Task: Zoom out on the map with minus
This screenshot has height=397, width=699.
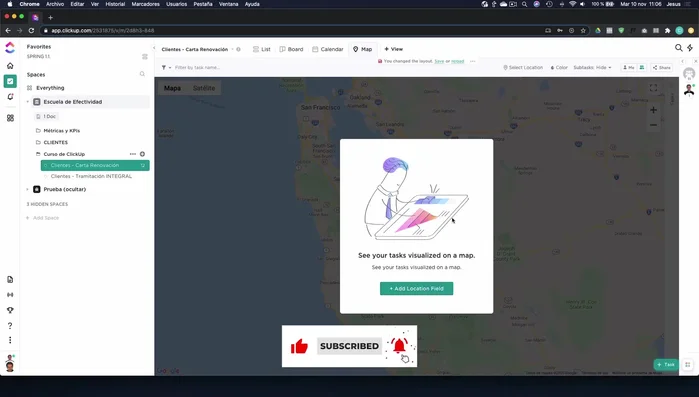Action: 653,125
